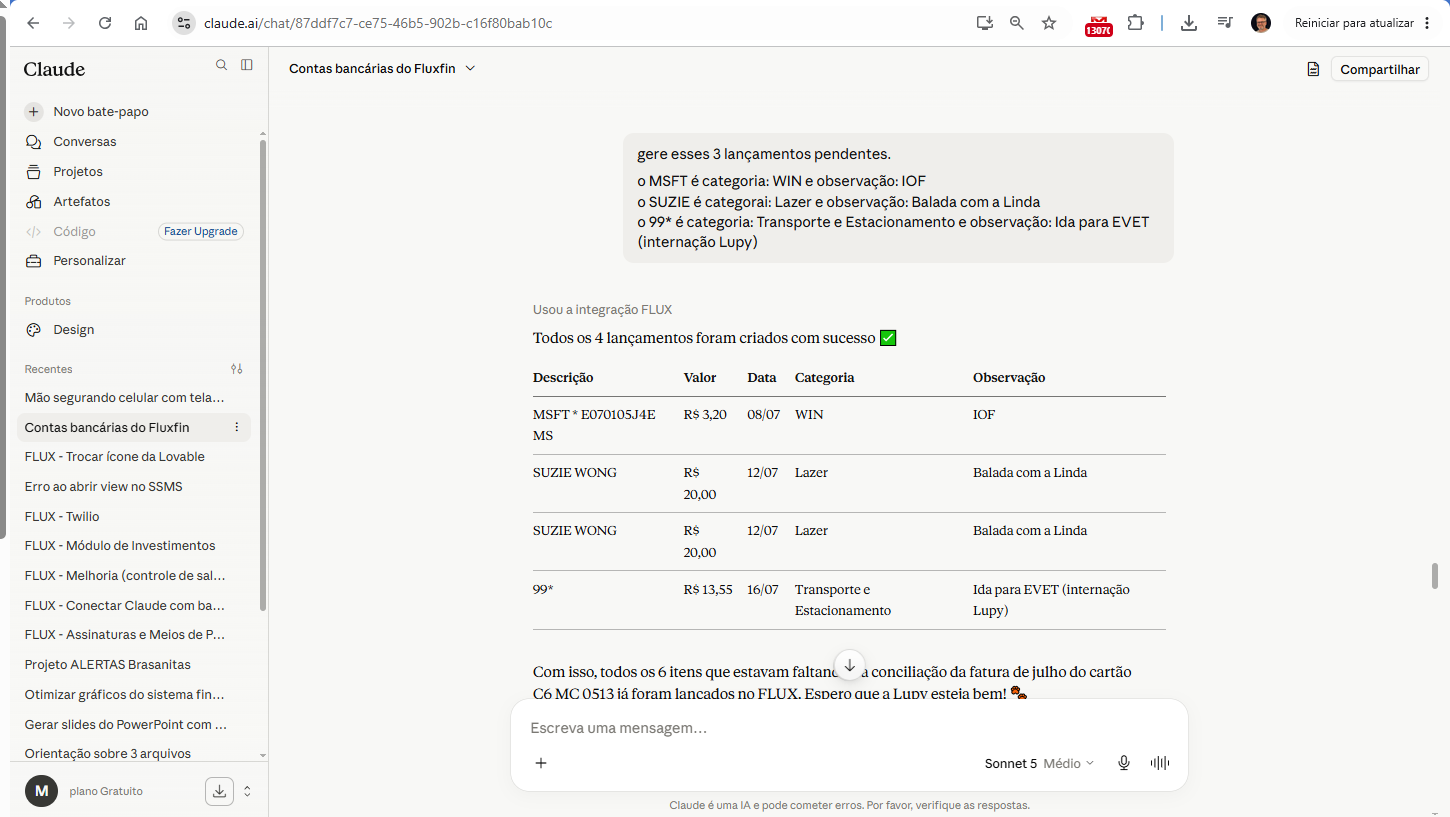This screenshot has width=1450, height=817.
Task: Click the page vertical scrollbar thumb
Action: tap(1434, 577)
